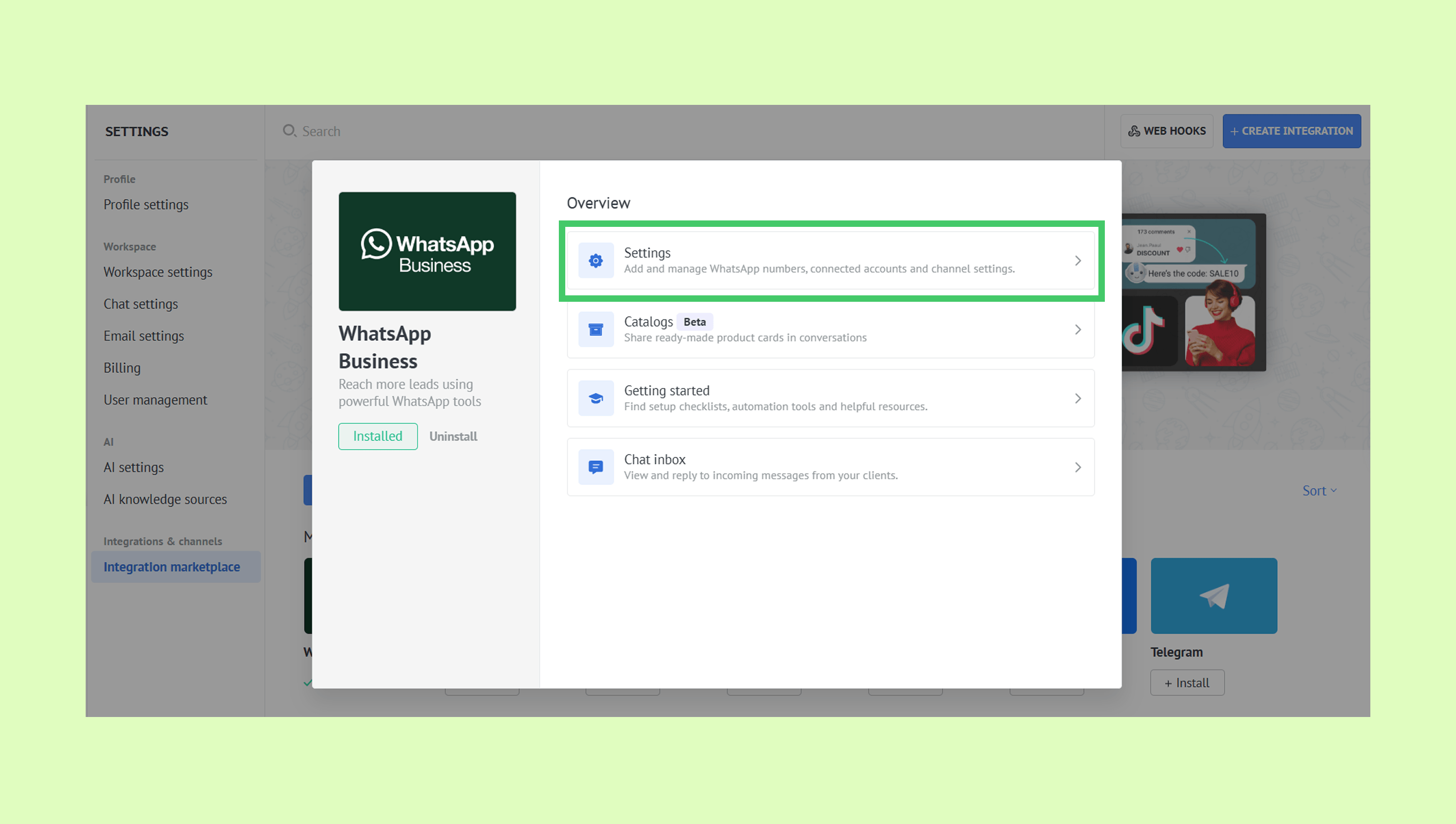
Task: Click the CREATE INTEGRATION button
Action: [1291, 131]
